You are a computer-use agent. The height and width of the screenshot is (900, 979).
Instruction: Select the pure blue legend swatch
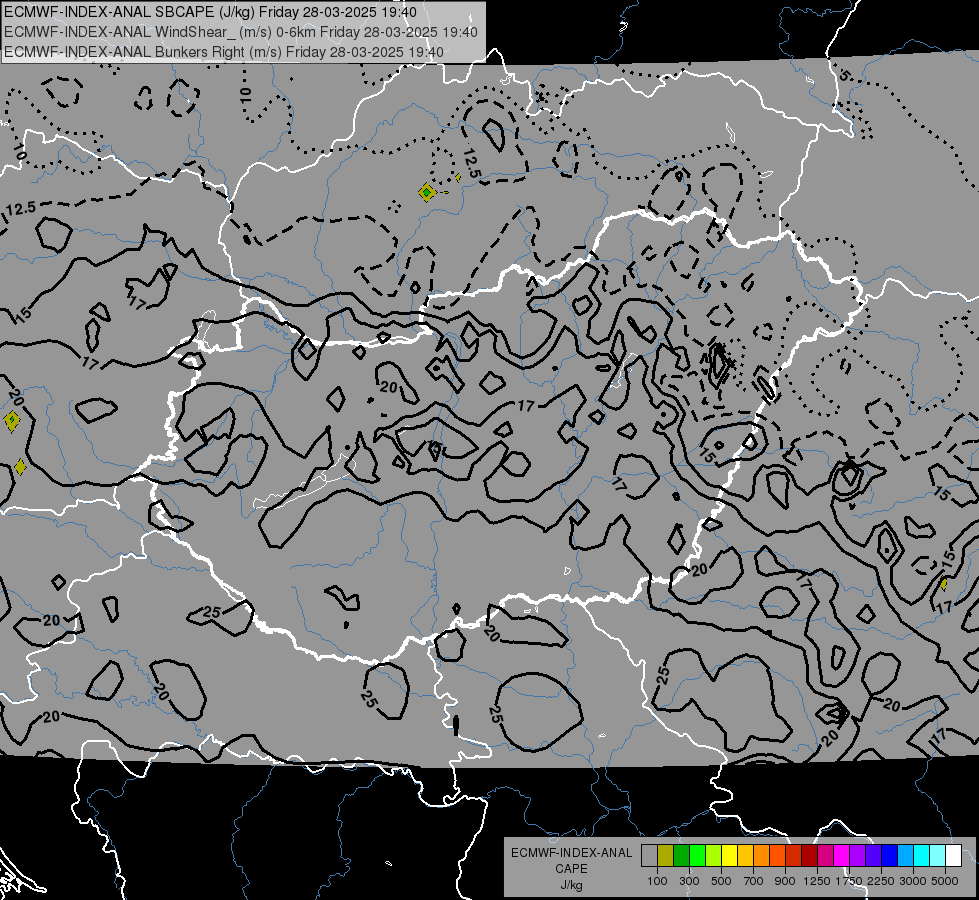coord(890,856)
